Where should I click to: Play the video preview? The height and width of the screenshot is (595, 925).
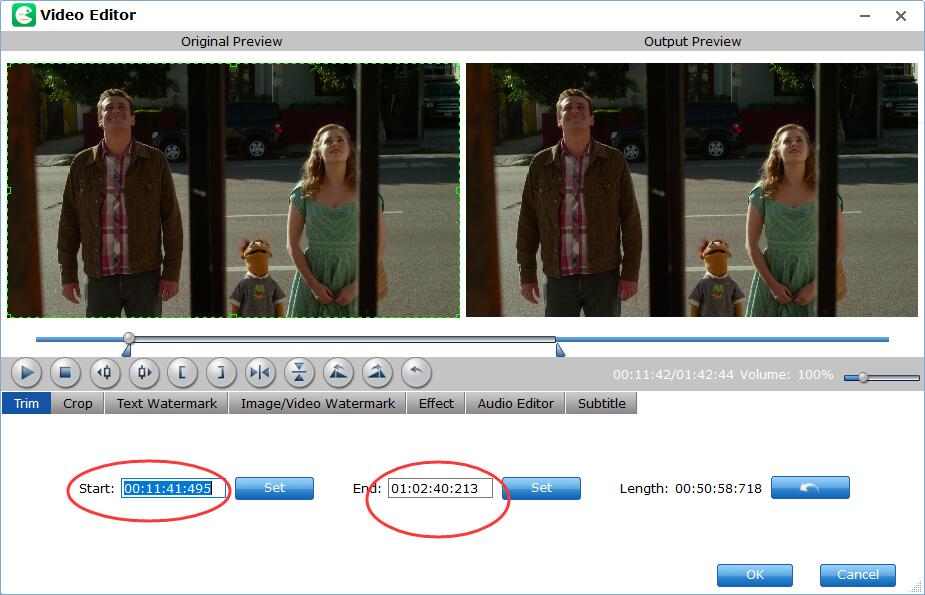[x=27, y=373]
